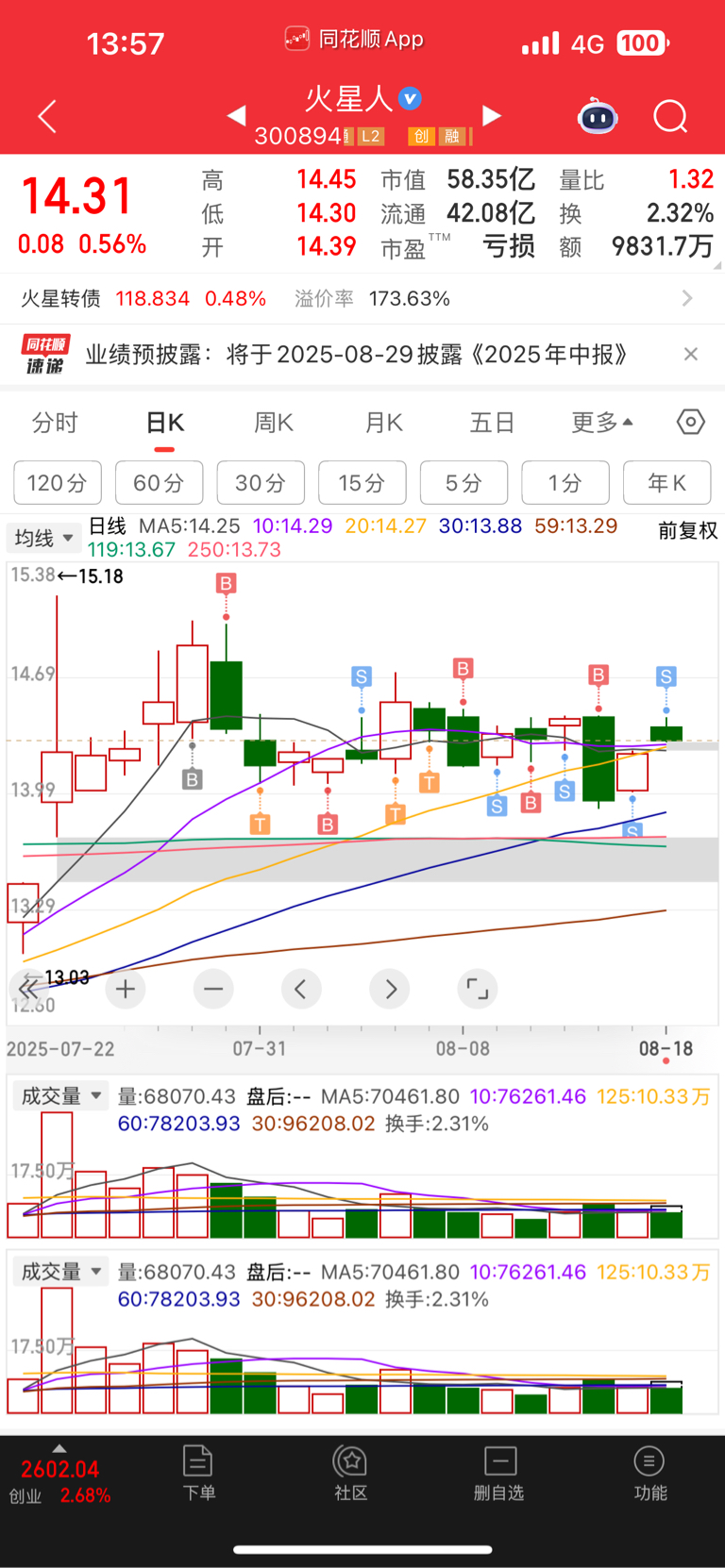Image resolution: width=725 pixels, height=1568 pixels.
Task: Tap the 业绩预披露 announcement text
Action: pos(357,354)
